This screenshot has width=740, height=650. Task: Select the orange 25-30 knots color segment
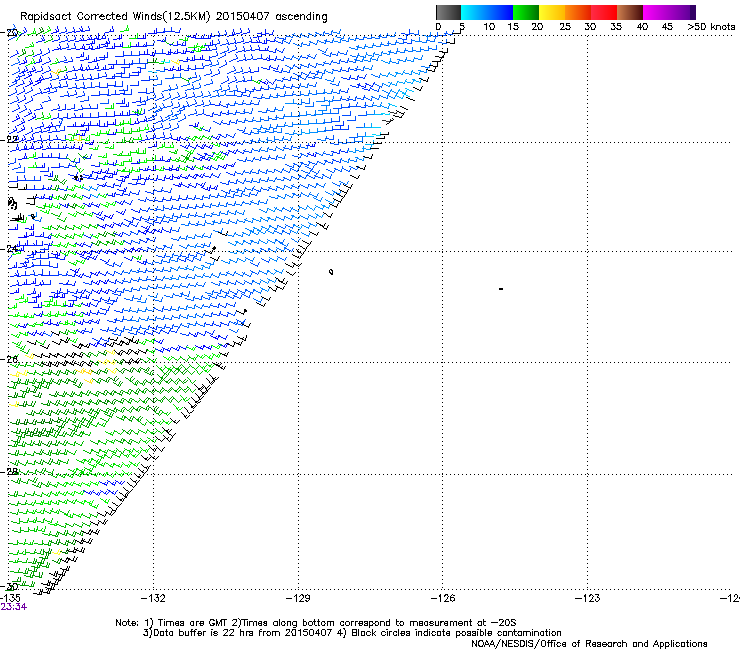coord(578,12)
